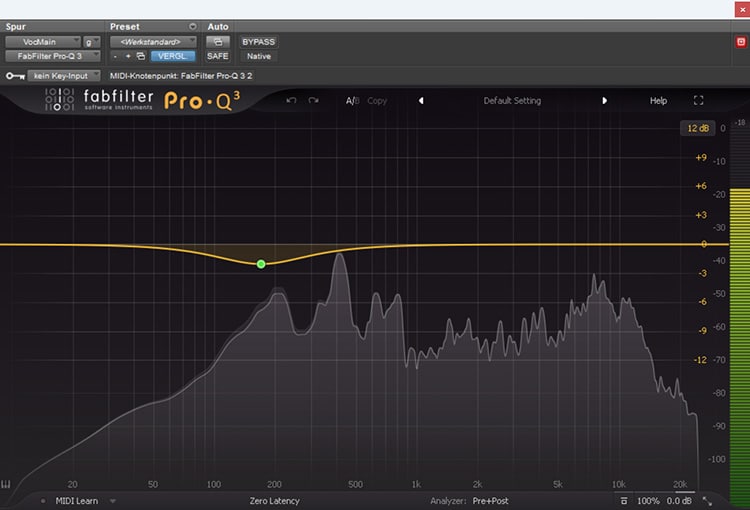Image resolution: width=750 pixels, height=510 pixels.
Task: Click the preset copy settings icon
Action: [141, 56]
